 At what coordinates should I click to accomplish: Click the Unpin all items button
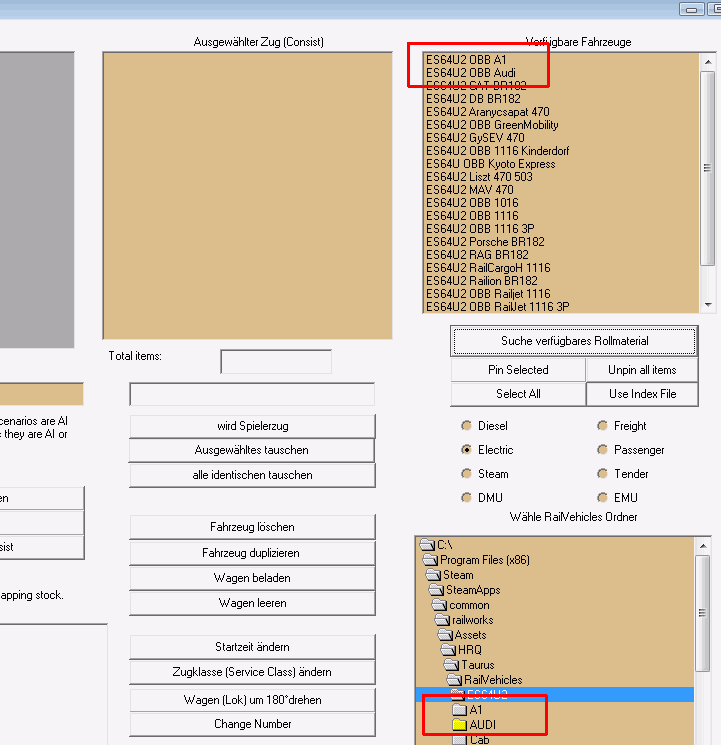point(642,370)
